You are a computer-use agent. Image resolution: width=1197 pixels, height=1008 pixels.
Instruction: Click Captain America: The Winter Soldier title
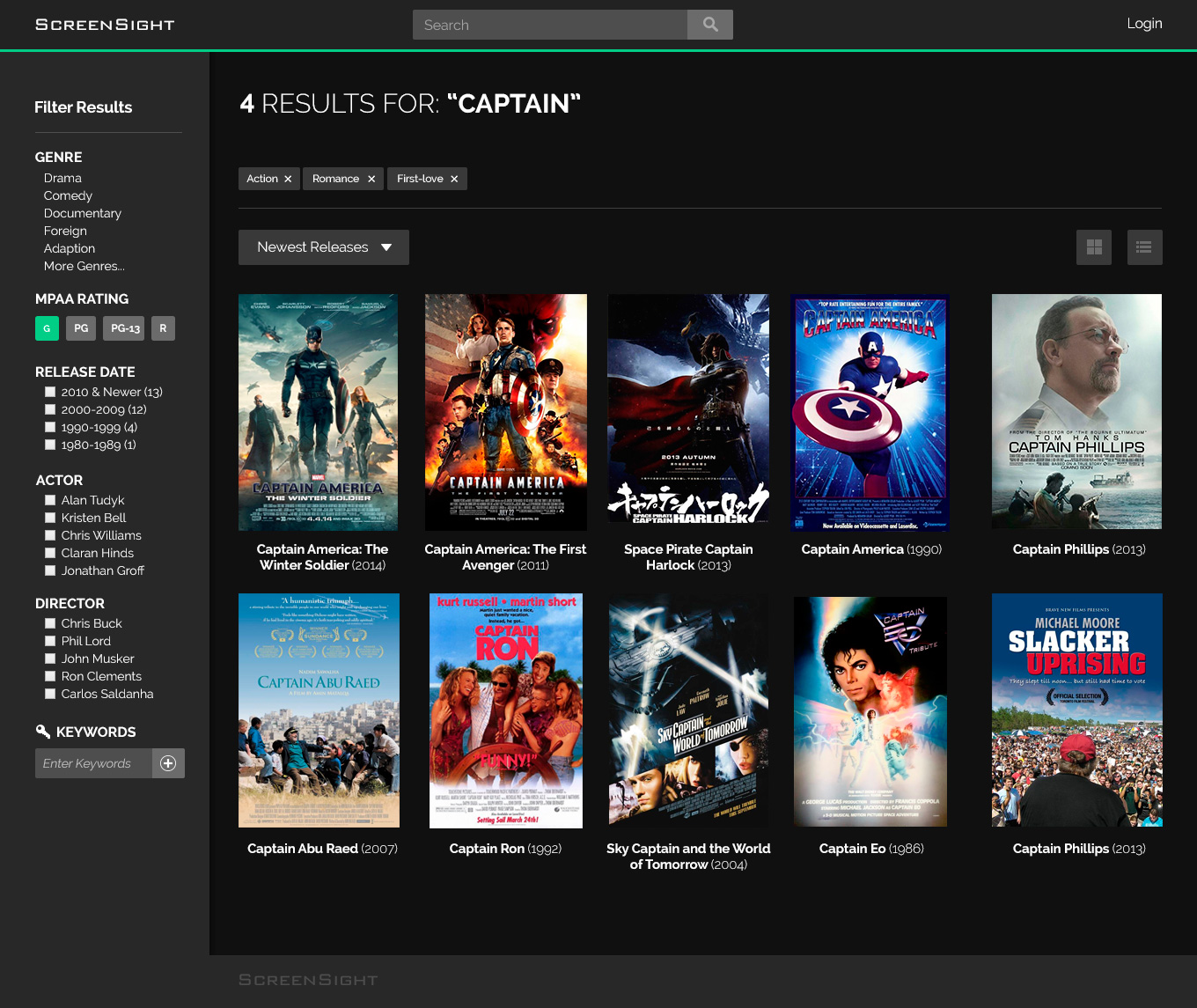point(322,557)
